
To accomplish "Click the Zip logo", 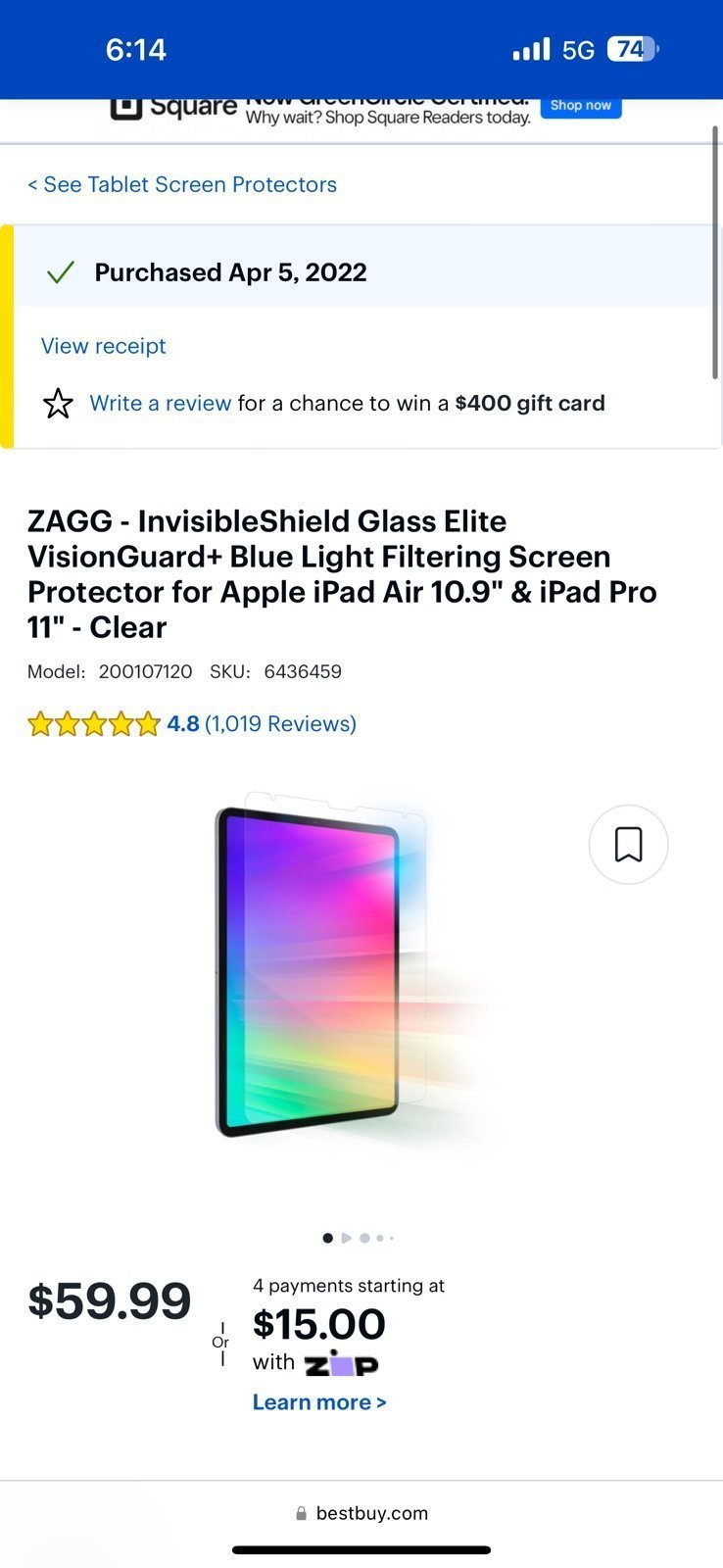I will [x=341, y=1363].
